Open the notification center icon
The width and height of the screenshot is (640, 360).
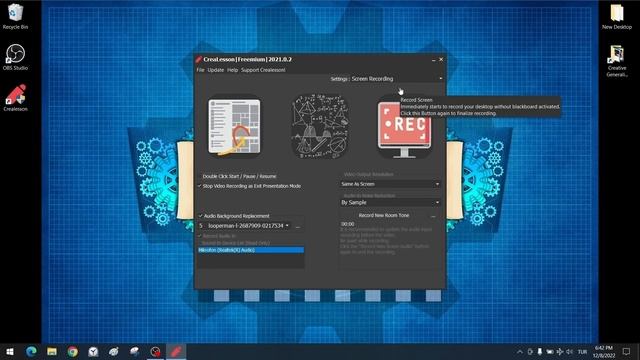click(x=627, y=352)
